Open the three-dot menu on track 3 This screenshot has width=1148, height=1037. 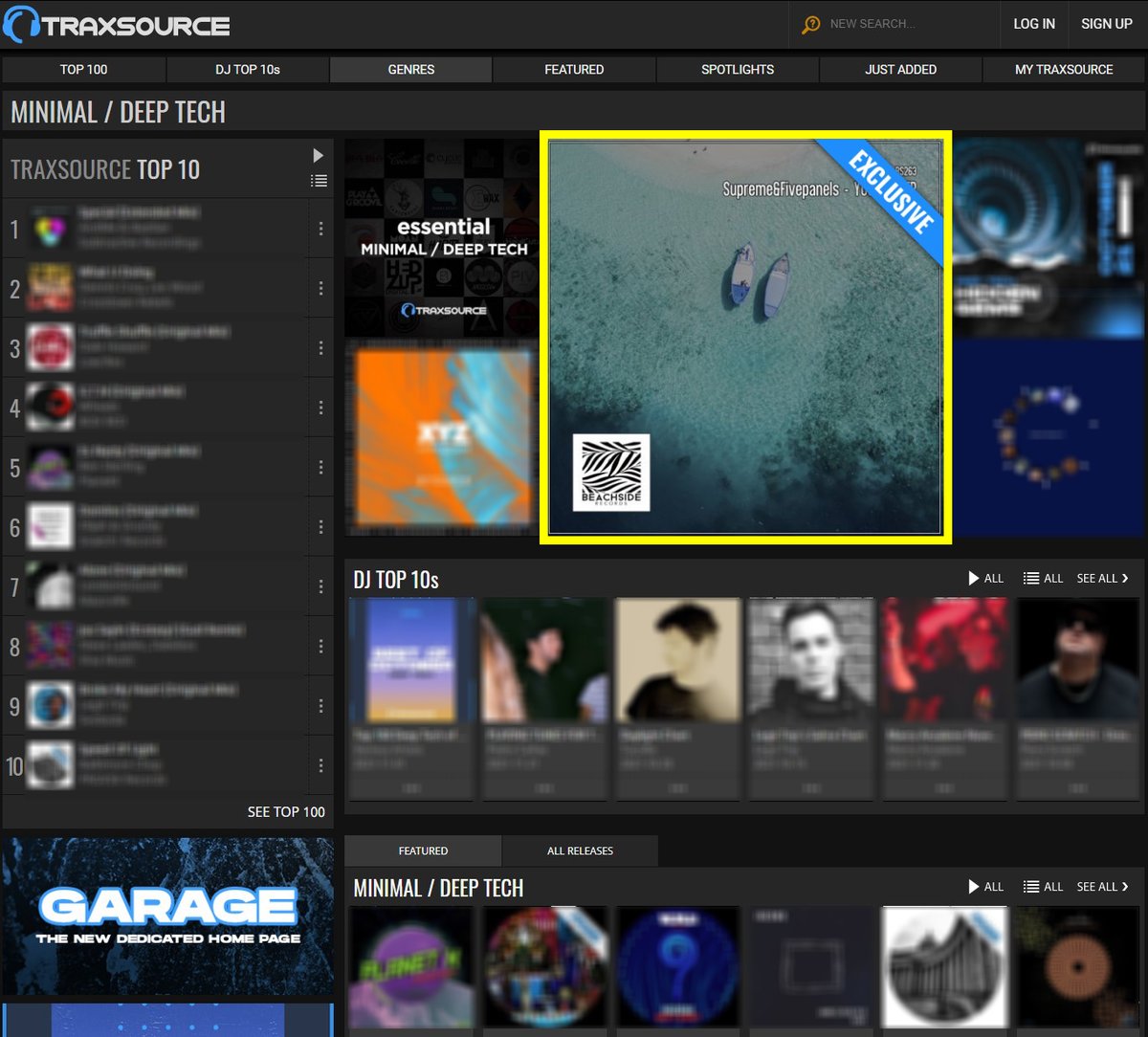[320, 347]
